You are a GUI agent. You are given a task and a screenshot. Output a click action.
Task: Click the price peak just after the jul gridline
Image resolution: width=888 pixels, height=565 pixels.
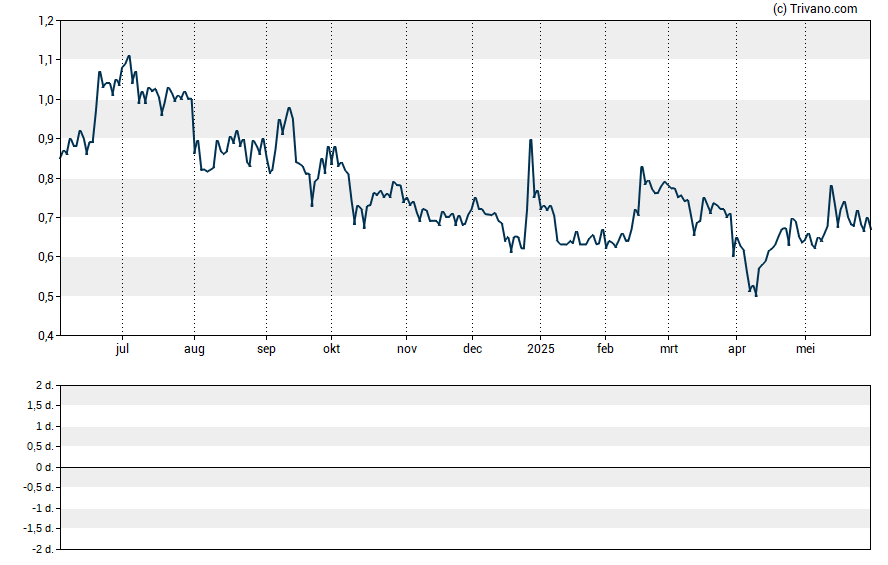(129, 56)
